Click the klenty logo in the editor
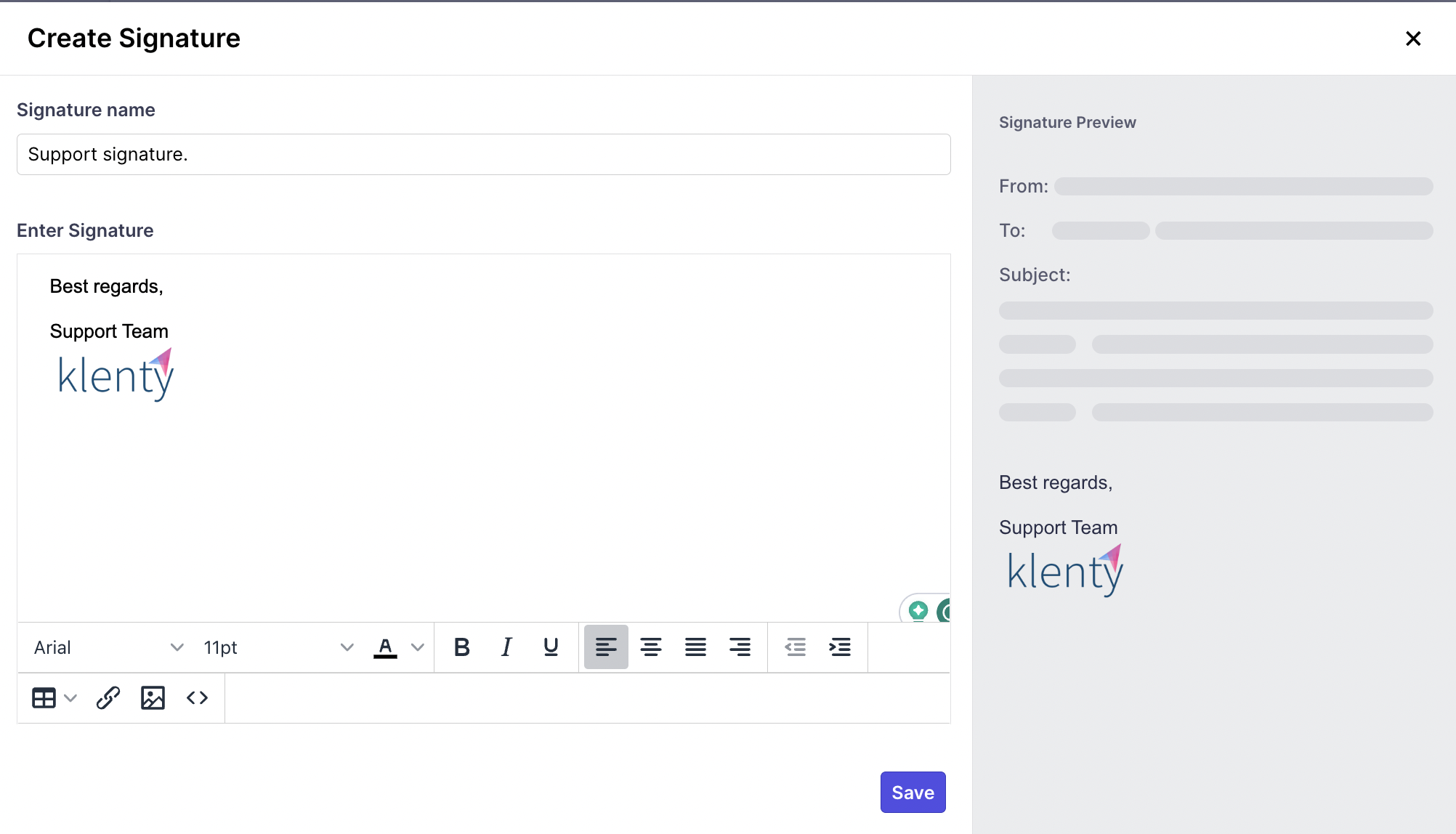The image size is (1456, 834). (116, 375)
